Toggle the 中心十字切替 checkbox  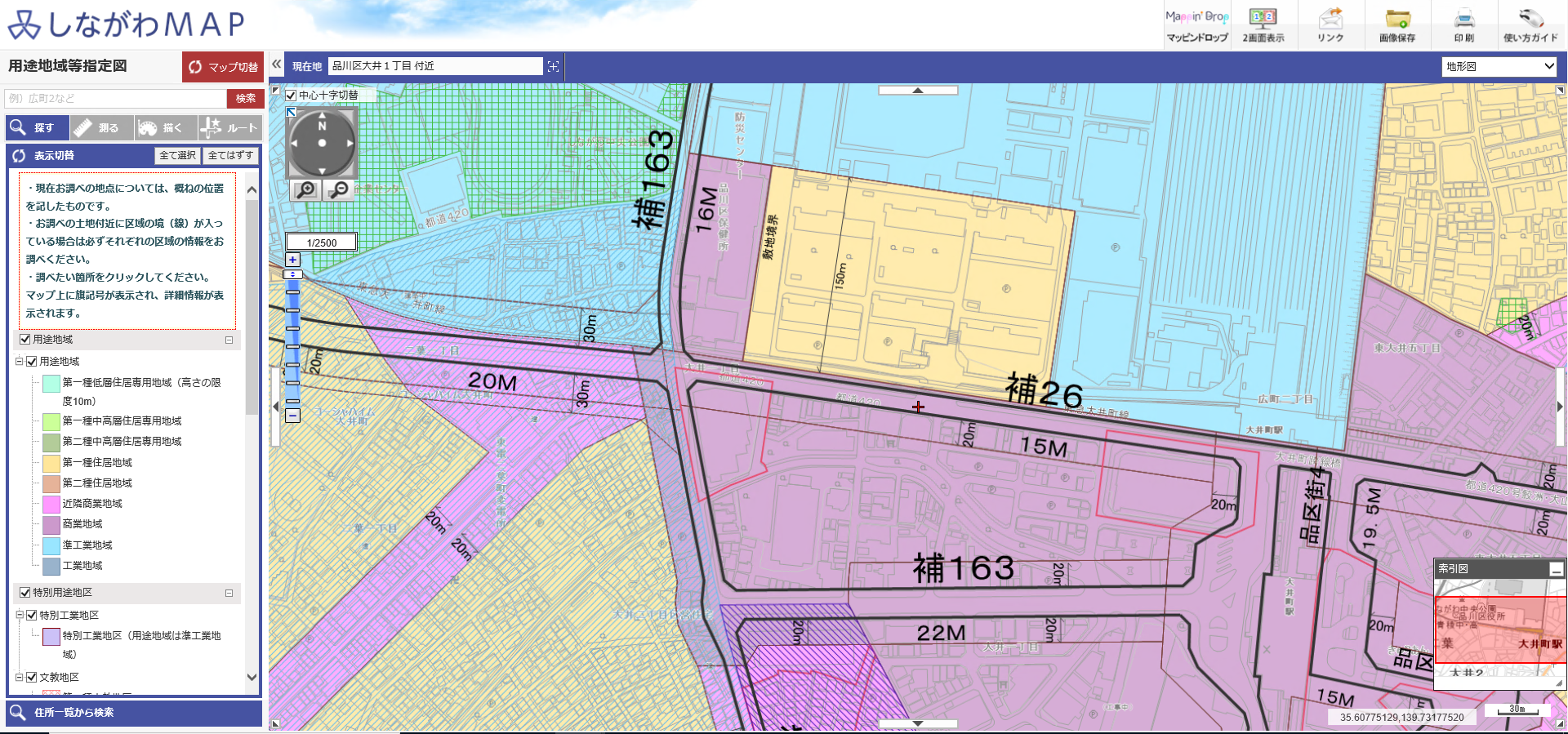[292, 96]
